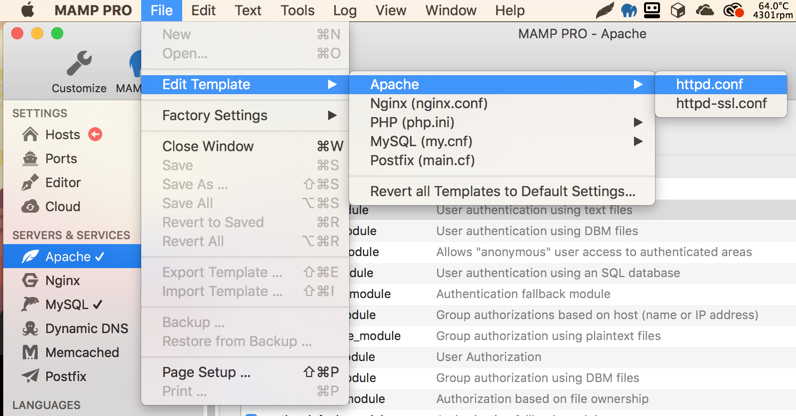Expand the Edit Template submenu

pos(245,84)
